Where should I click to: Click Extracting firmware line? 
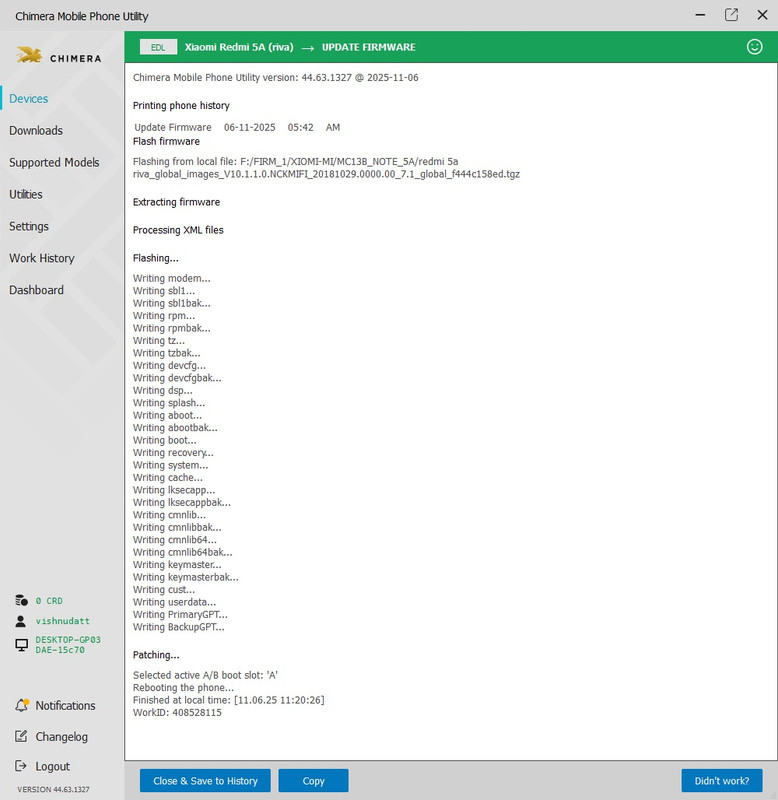(x=177, y=202)
